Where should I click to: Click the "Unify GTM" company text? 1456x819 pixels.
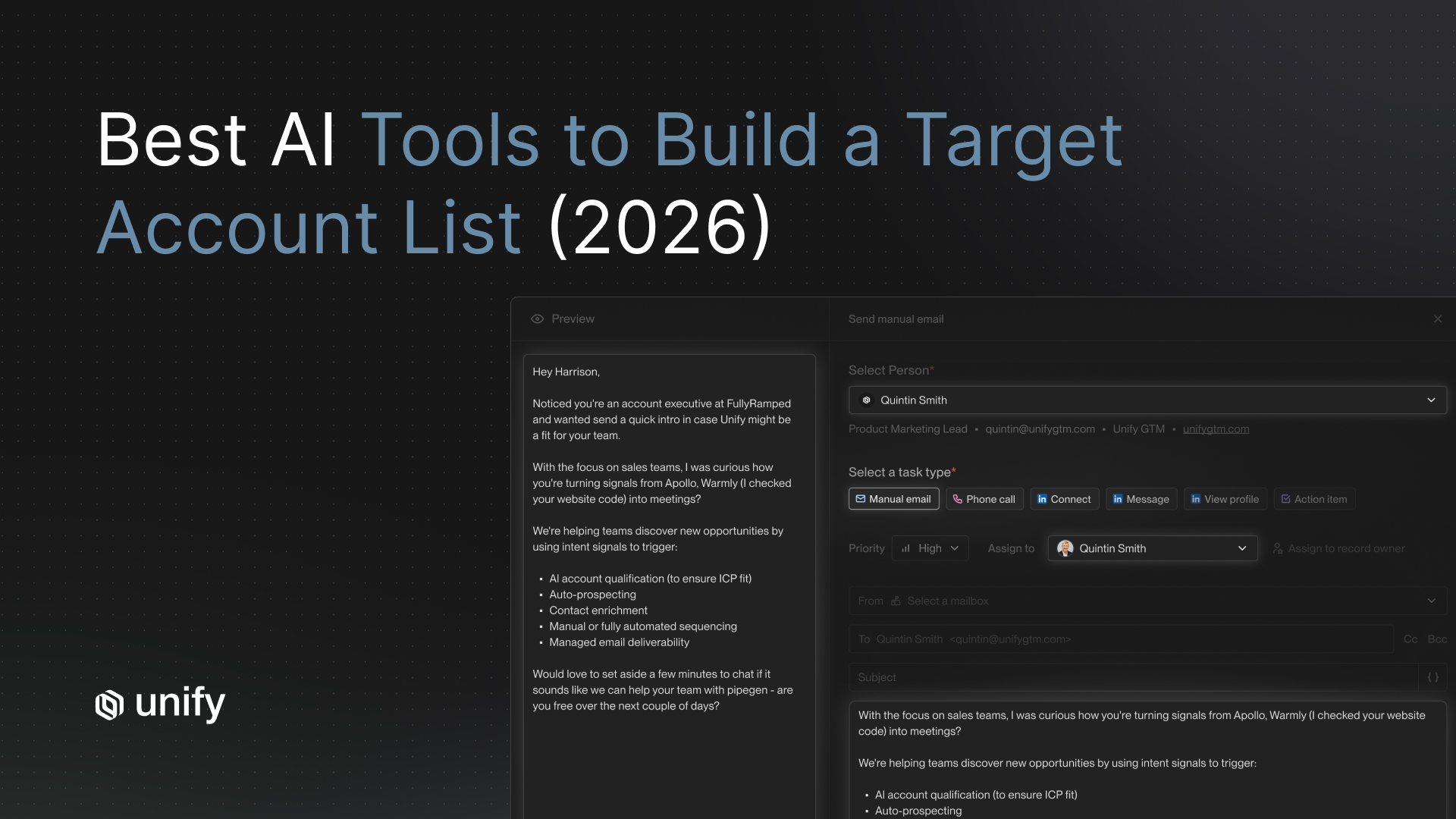pyautogui.click(x=1138, y=429)
